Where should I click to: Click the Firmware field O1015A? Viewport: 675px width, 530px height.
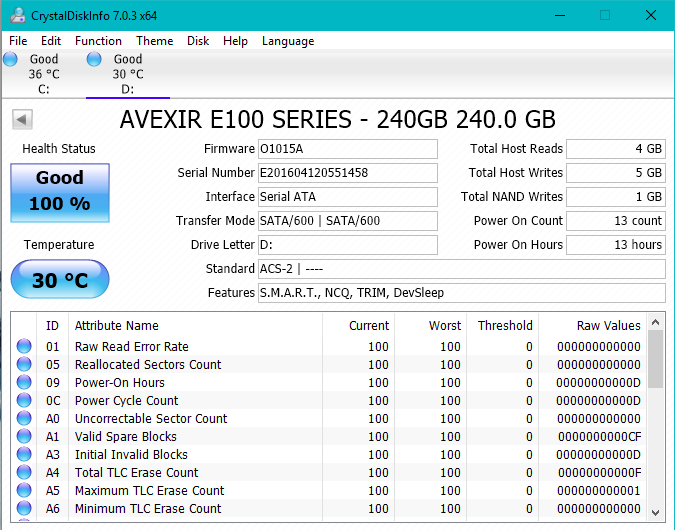[348, 149]
